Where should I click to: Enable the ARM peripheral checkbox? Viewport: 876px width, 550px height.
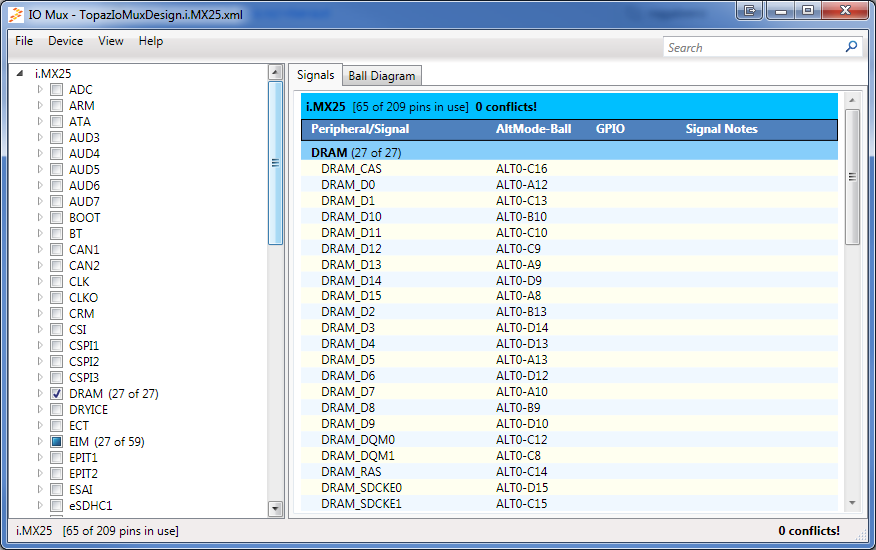click(x=56, y=106)
